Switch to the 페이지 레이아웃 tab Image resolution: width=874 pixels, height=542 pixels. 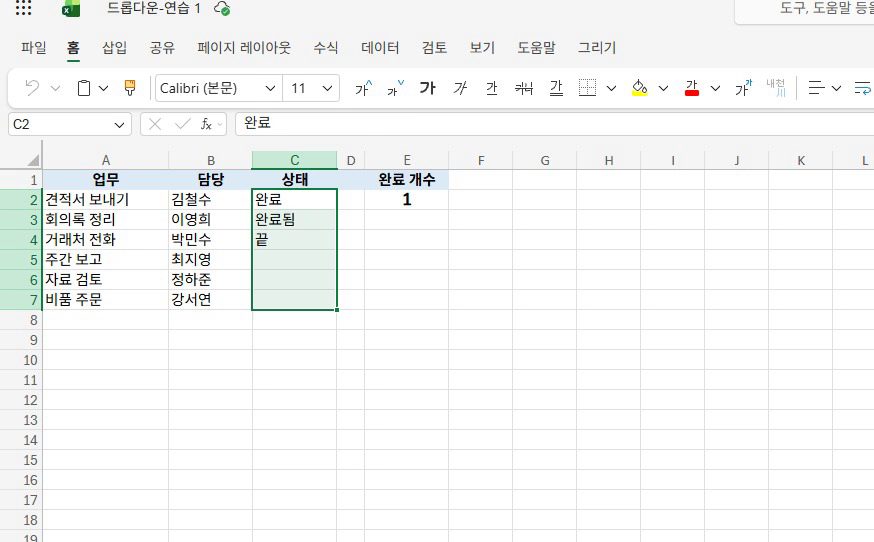[x=244, y=48]
